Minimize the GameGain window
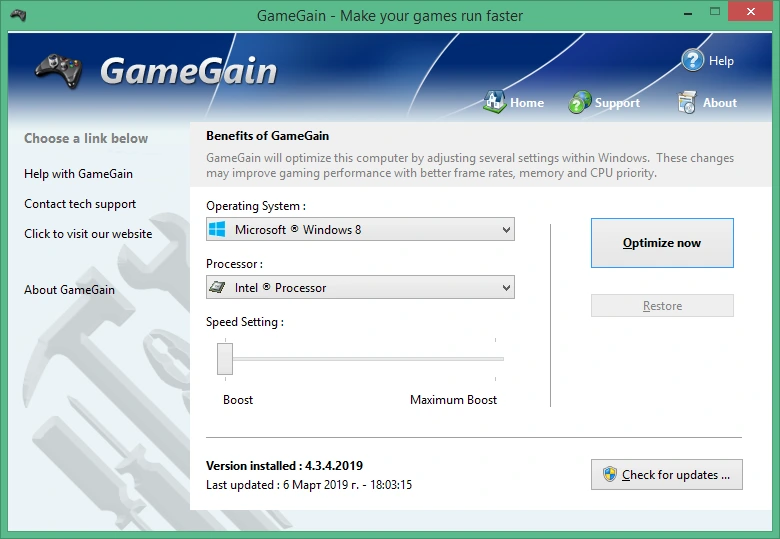This screenshot has height=539, width=780. [688, 13]
